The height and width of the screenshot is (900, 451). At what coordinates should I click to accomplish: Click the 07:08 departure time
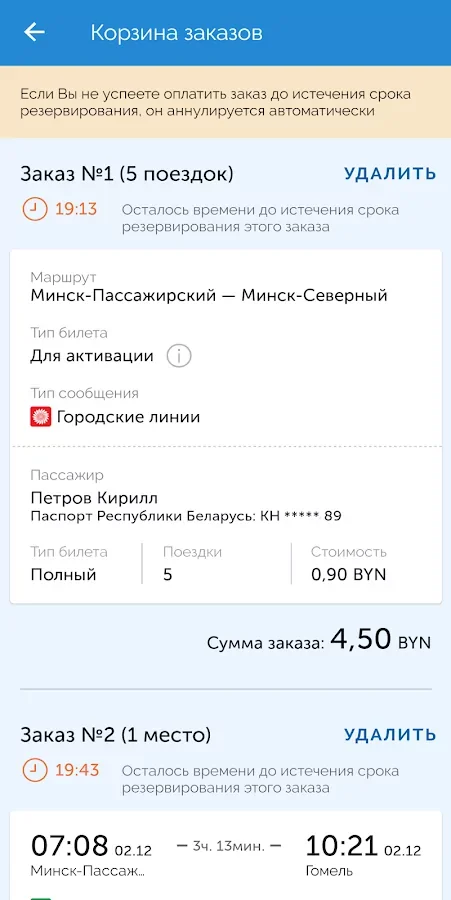pyautogui.click(x=69, y=845)
